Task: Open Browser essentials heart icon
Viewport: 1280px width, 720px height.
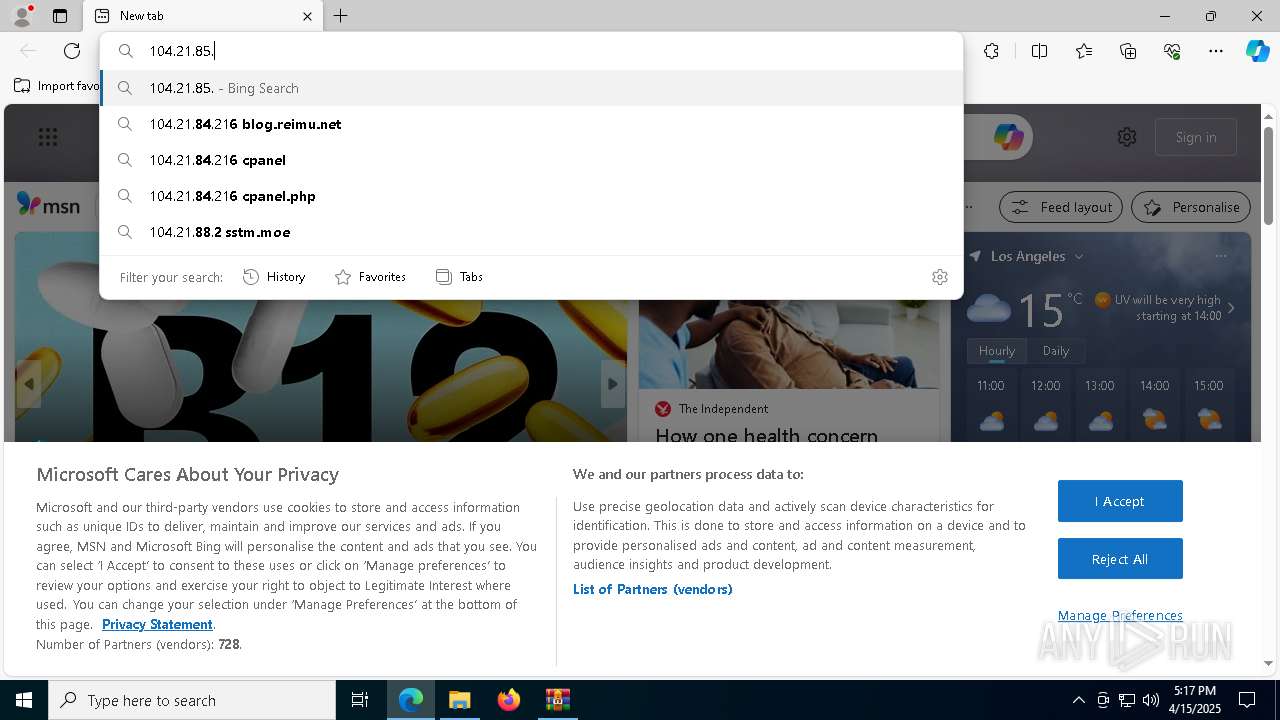Action: click(1172, 51)
